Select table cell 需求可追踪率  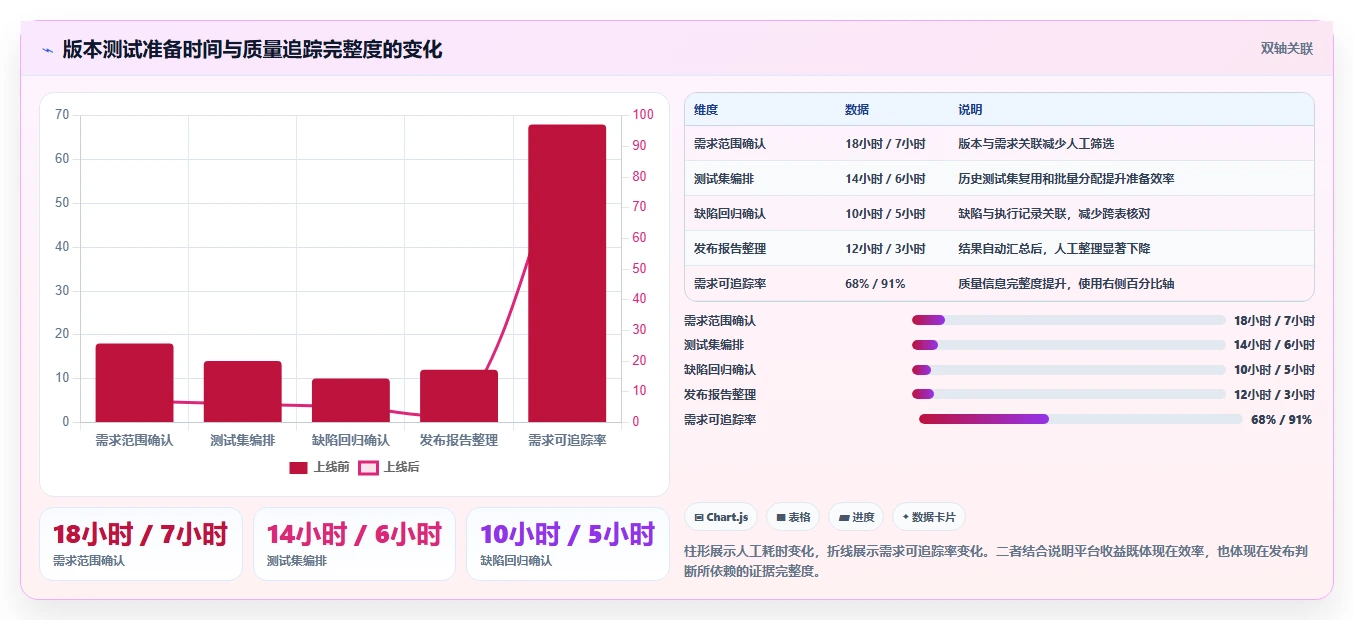[x=730, y=284]
